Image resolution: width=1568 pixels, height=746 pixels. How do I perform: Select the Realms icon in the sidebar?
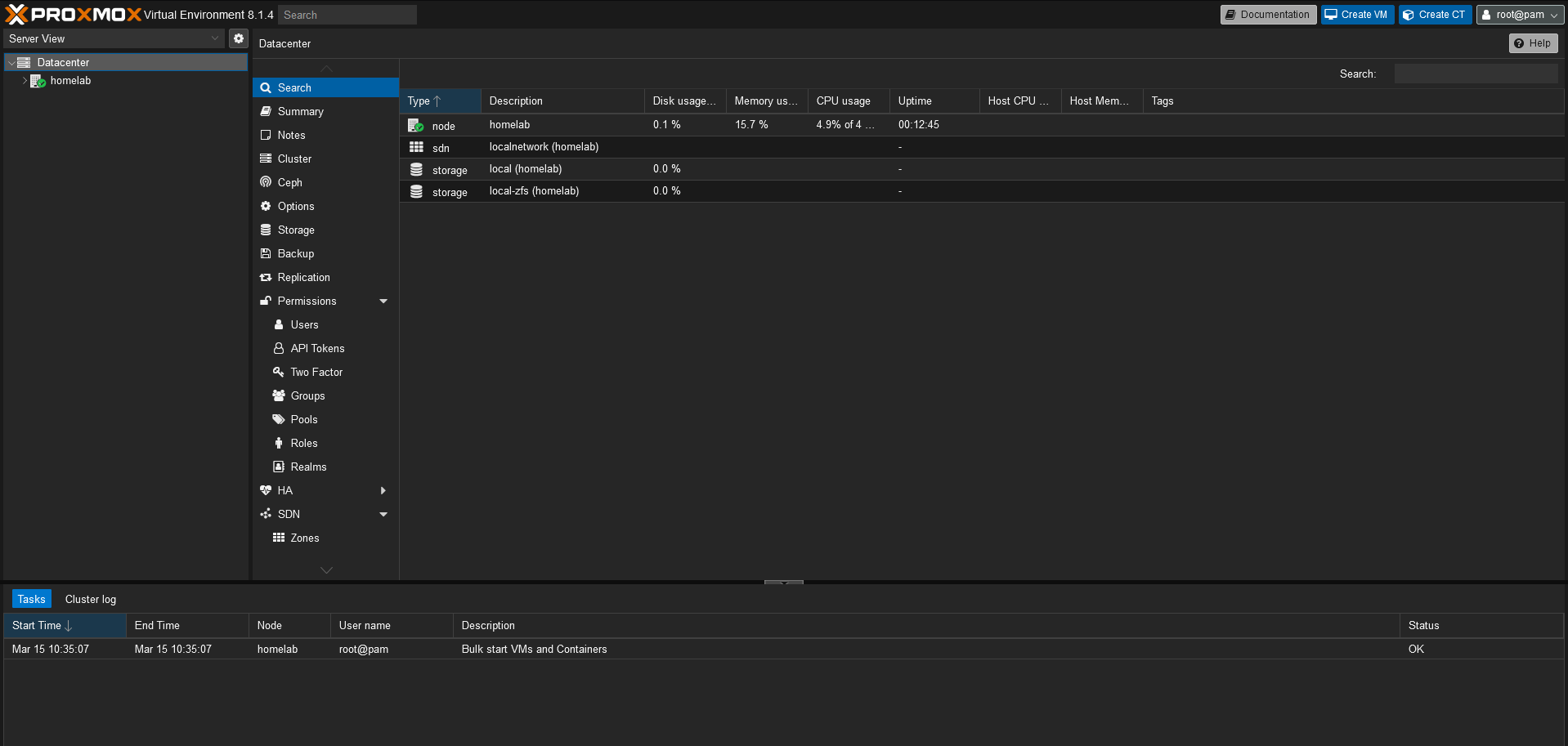307,467
